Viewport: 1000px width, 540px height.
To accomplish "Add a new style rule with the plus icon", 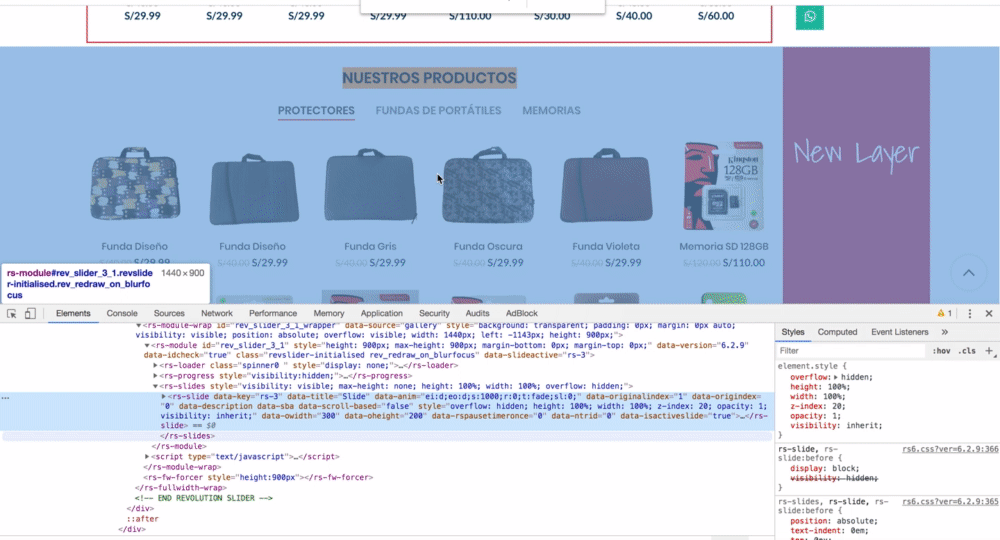I will coord(989,351).
